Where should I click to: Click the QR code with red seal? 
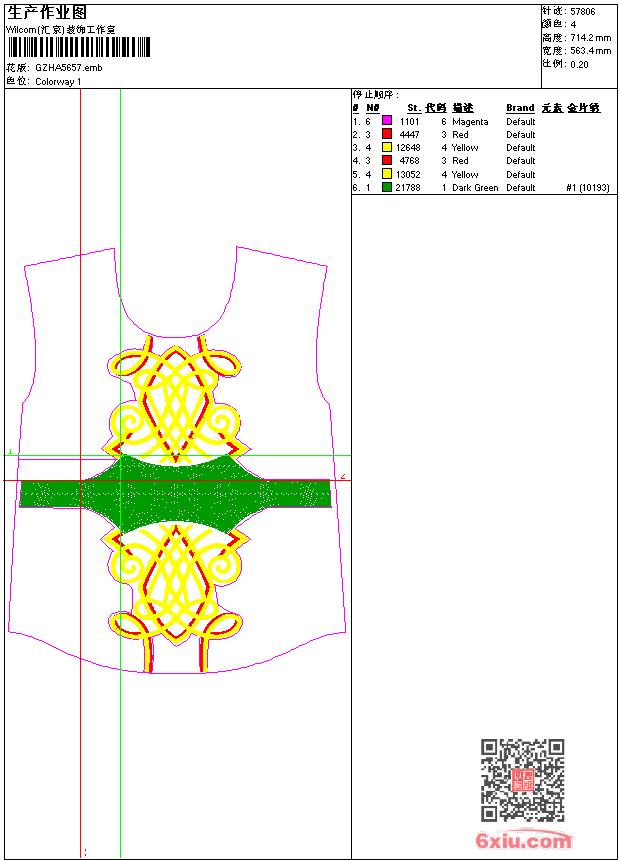click(x=522, y=780)
